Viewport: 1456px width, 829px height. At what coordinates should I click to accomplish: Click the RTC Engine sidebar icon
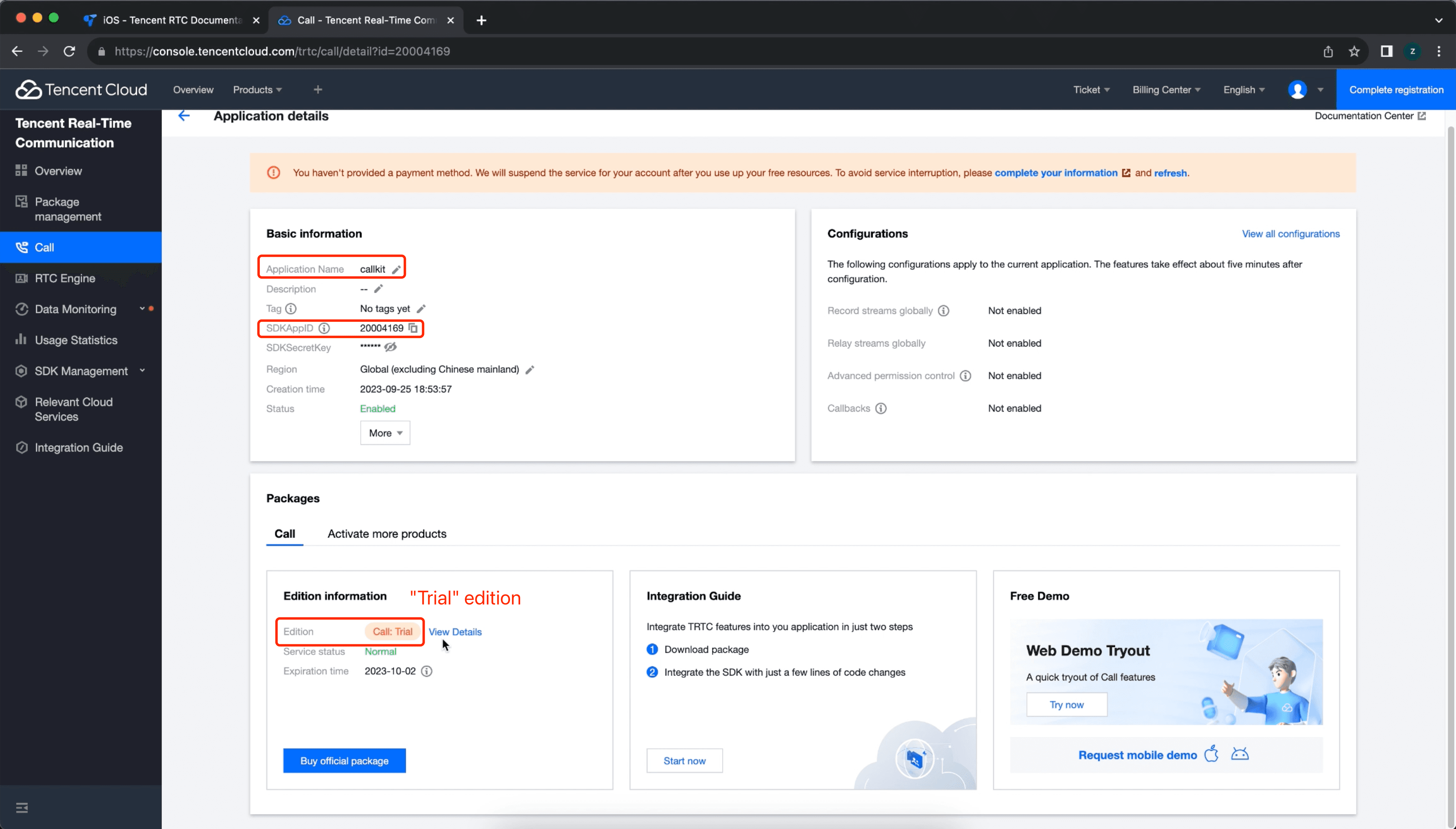[x=22, y=278]
